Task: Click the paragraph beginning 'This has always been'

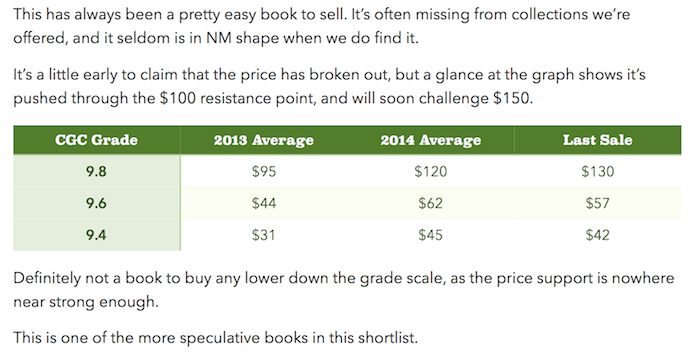Action: (321, 26)
